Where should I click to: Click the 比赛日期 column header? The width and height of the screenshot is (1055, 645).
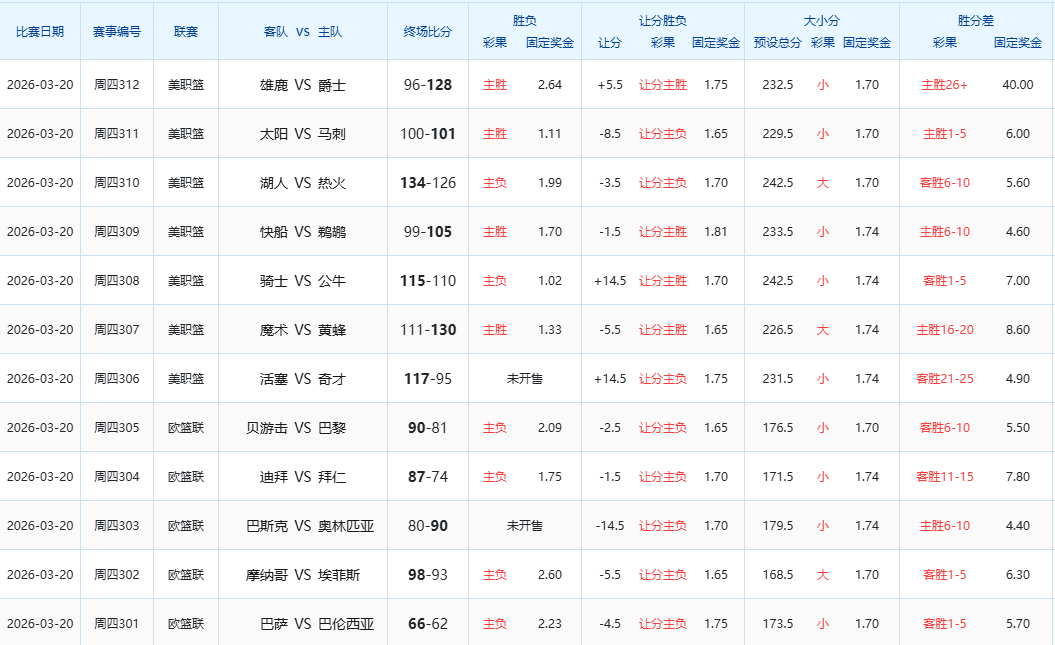[x=40, y=31]
